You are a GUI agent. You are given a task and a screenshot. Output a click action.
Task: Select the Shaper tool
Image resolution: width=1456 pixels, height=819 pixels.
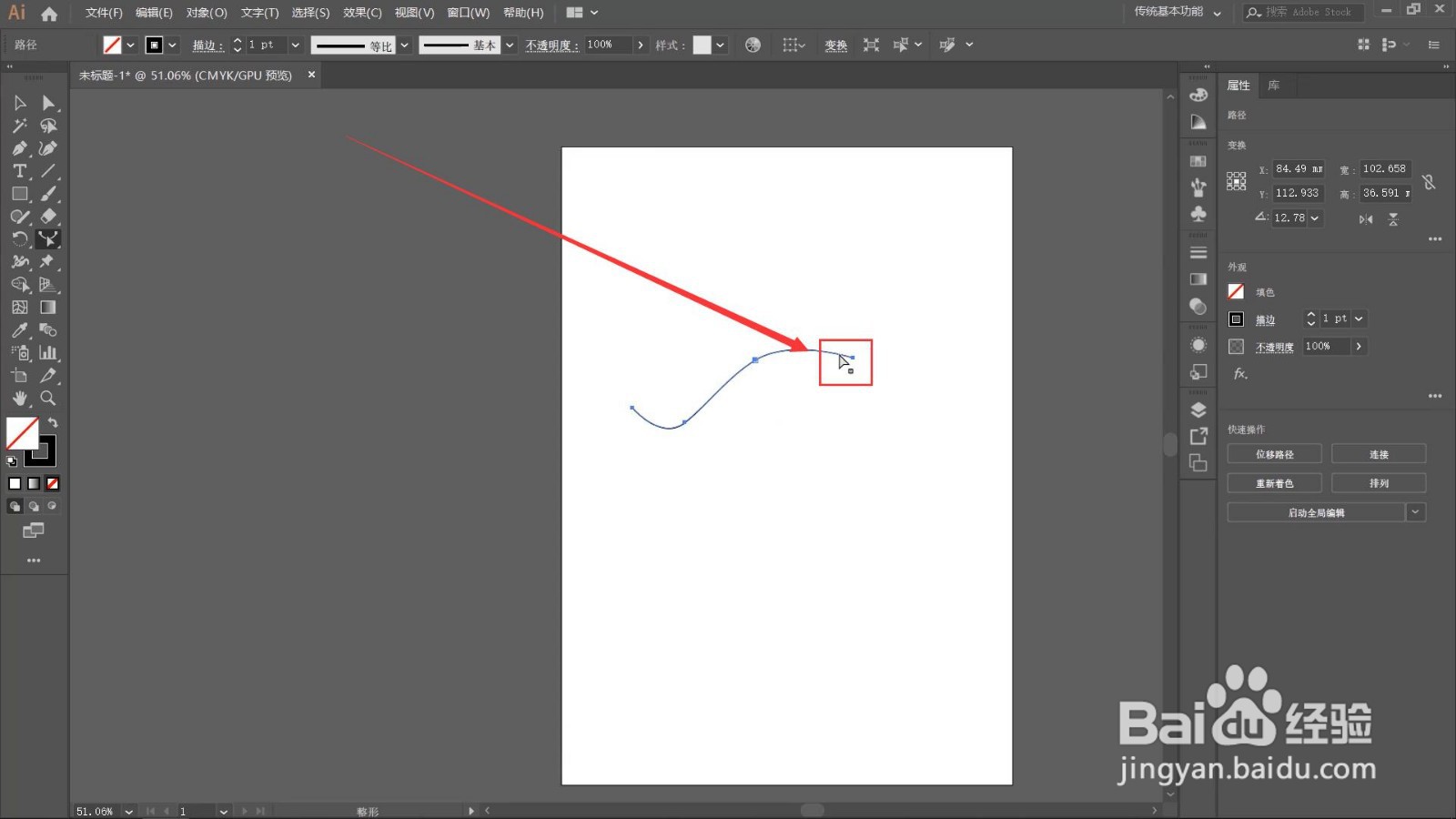[20, 217]
